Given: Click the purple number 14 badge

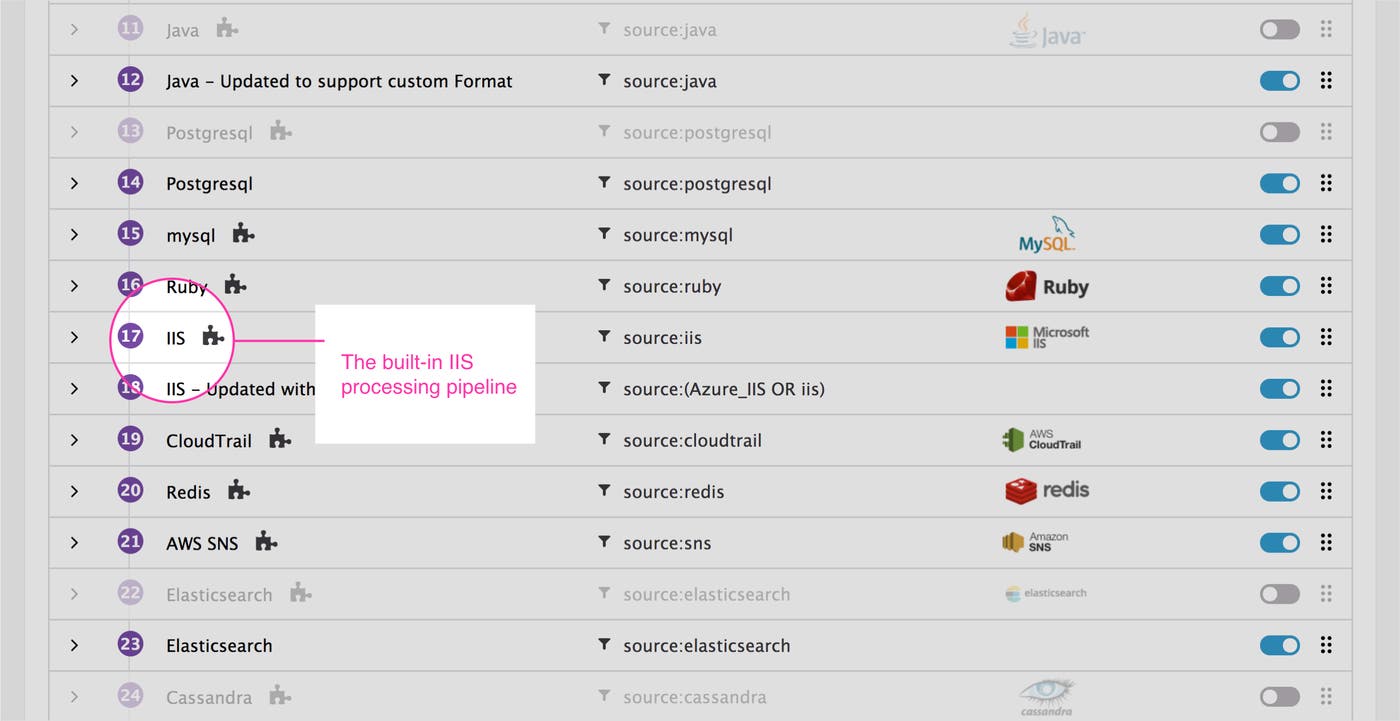Looking at the screenshot, I should click(x=130, y=183).
